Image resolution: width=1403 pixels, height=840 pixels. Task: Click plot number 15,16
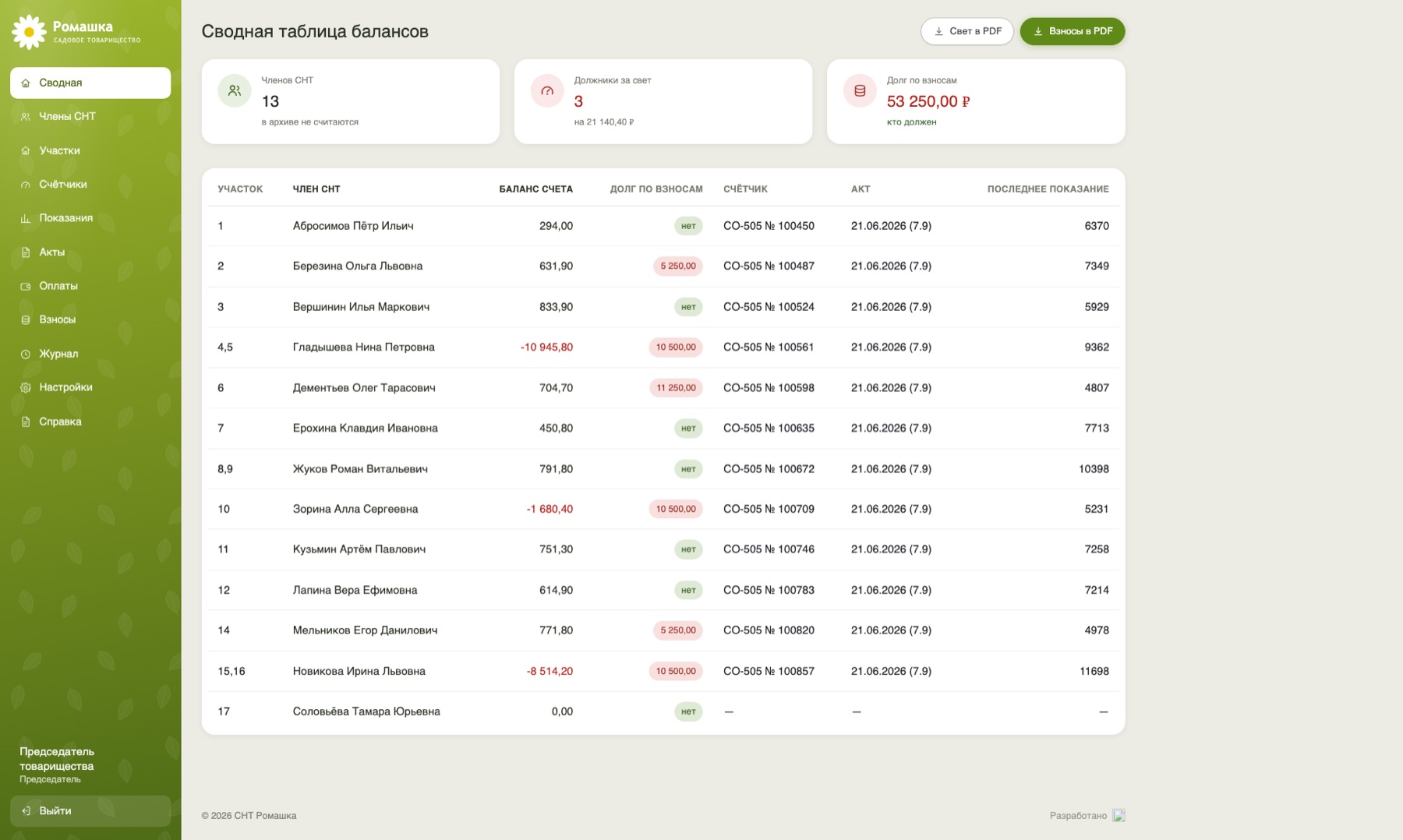(231, 671)
